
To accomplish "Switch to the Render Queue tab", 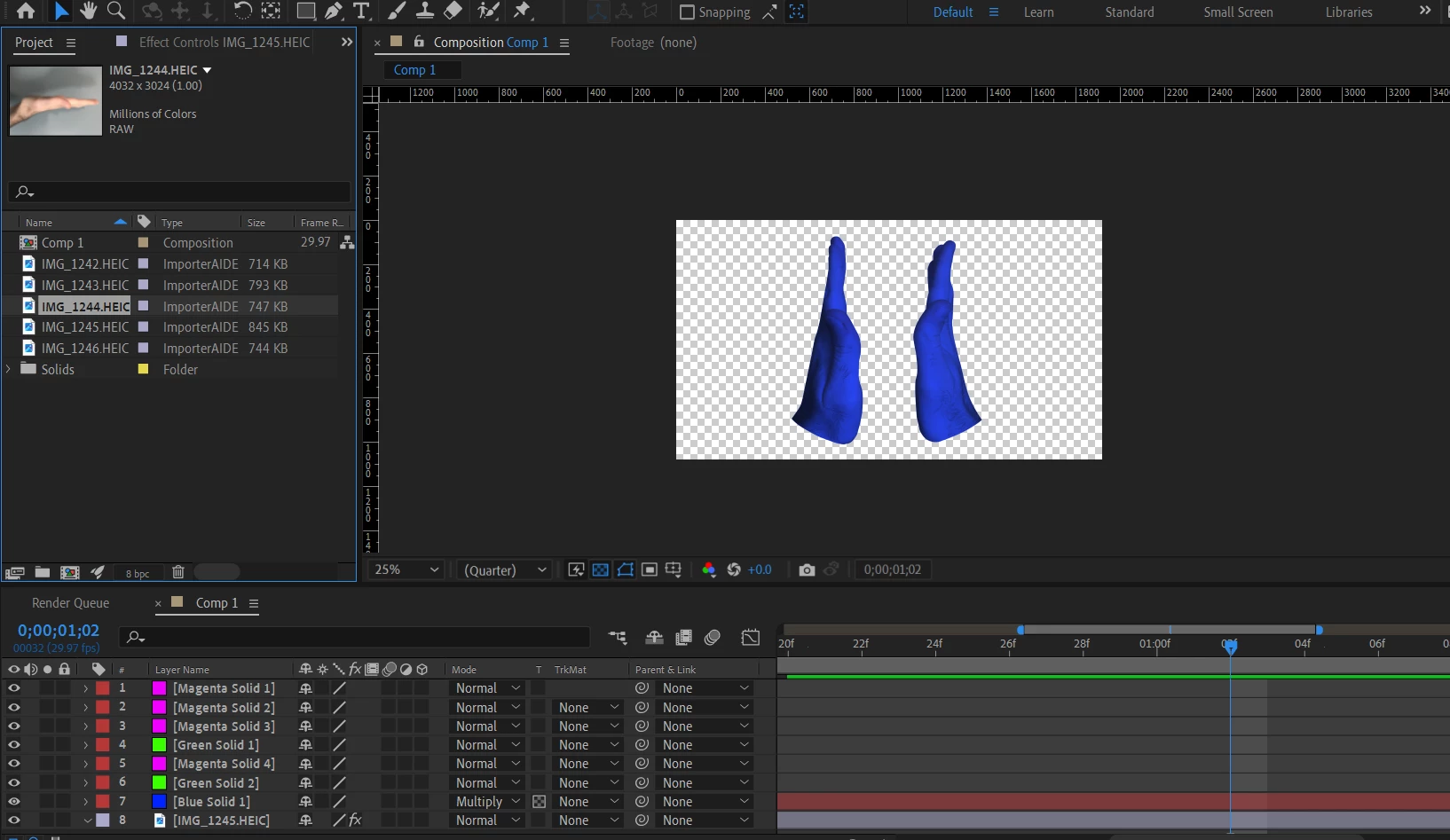I will [70, 603].
